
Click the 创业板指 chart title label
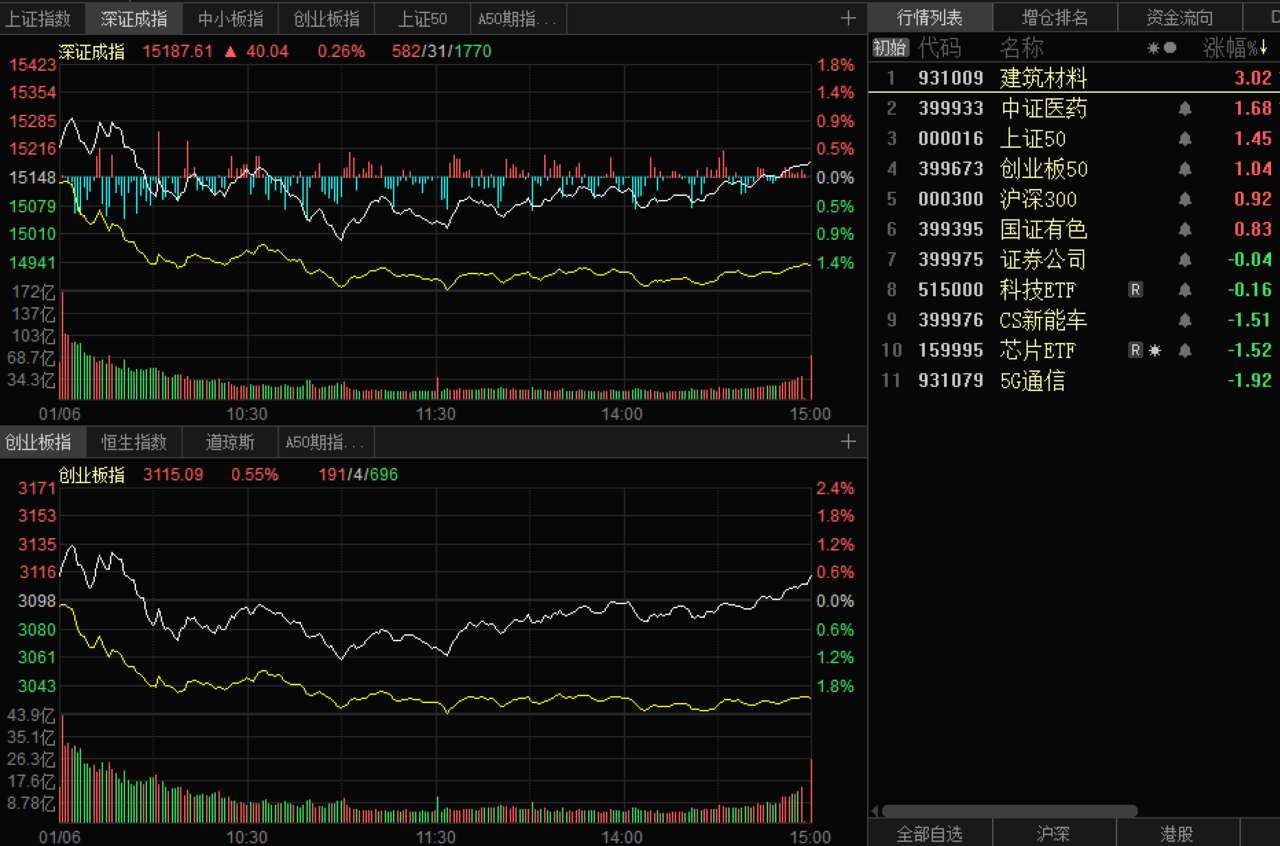coord(91,474)
